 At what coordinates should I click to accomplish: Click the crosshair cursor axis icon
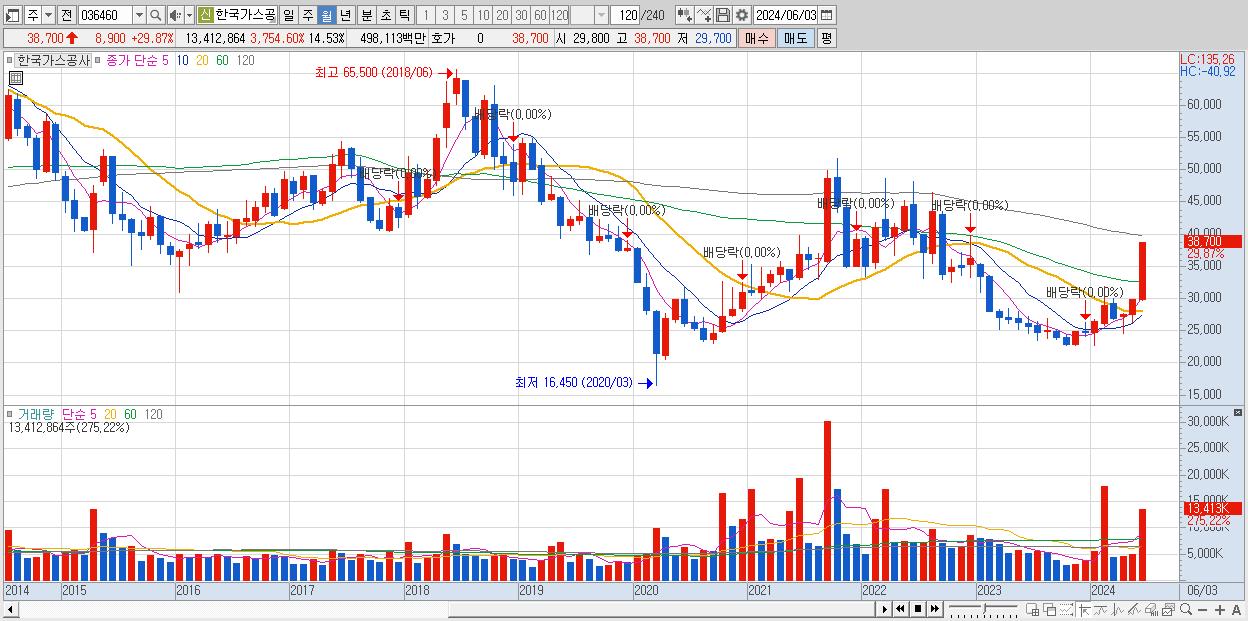pyautogui.click(x=1084, y=609)
